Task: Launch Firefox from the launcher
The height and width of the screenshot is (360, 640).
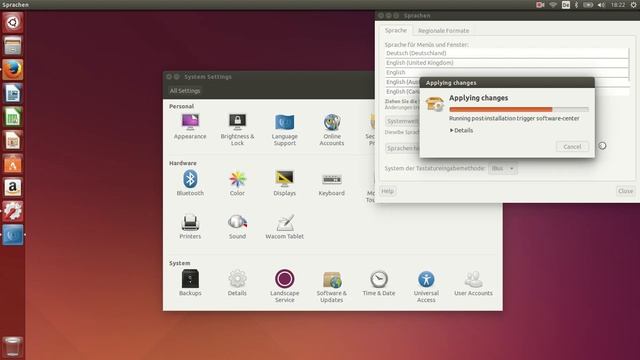Action: point(13,69)
